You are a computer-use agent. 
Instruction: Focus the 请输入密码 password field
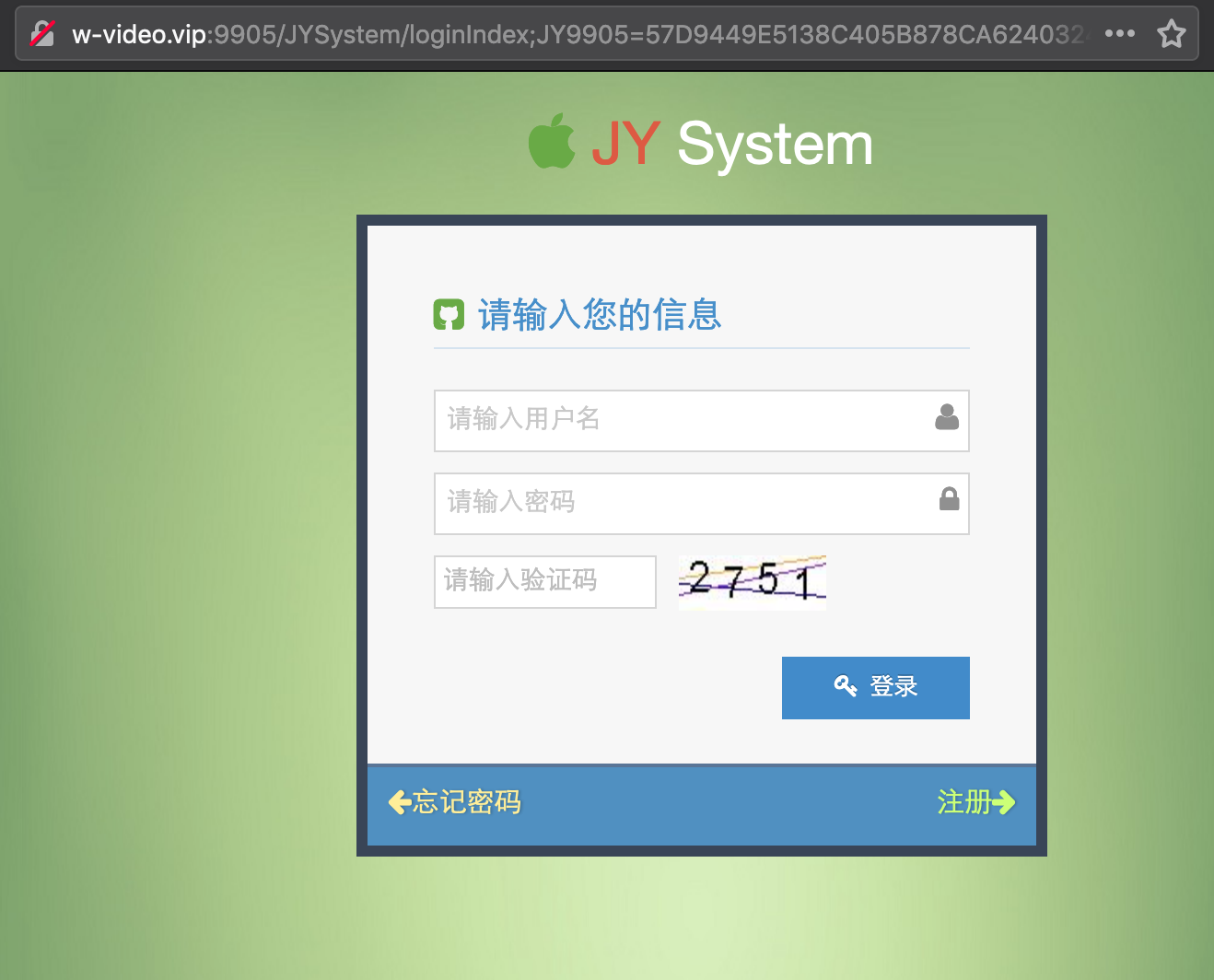click(701, 504)
